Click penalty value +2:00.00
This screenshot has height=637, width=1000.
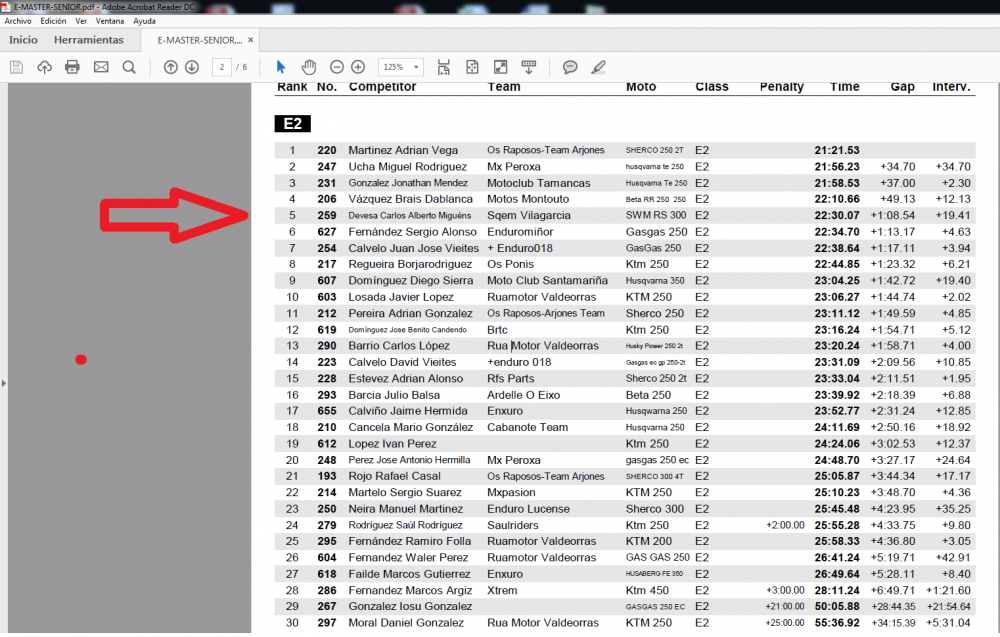click(x=785, y=525)
